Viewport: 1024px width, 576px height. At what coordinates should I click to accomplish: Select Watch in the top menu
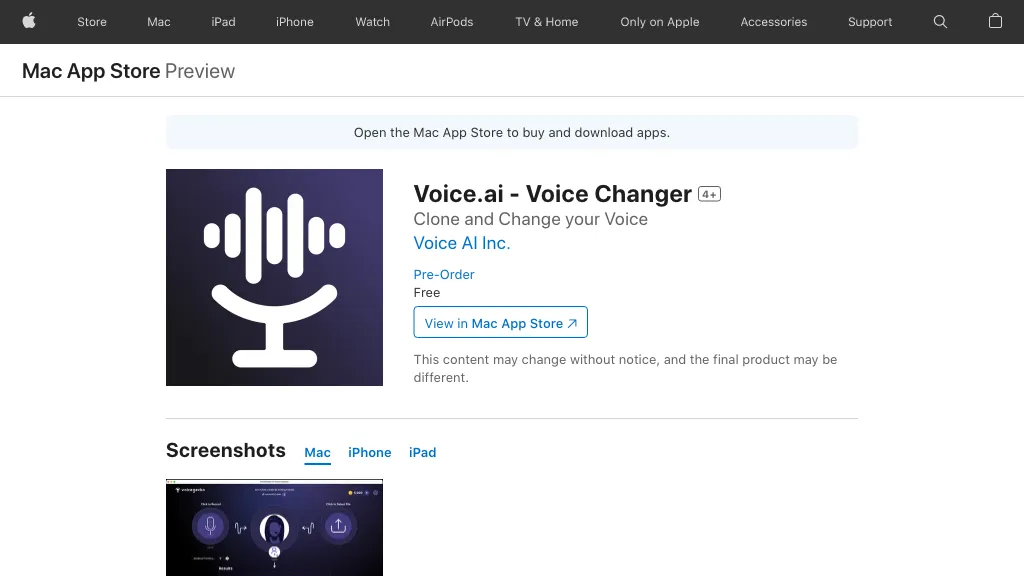(373, 22)
